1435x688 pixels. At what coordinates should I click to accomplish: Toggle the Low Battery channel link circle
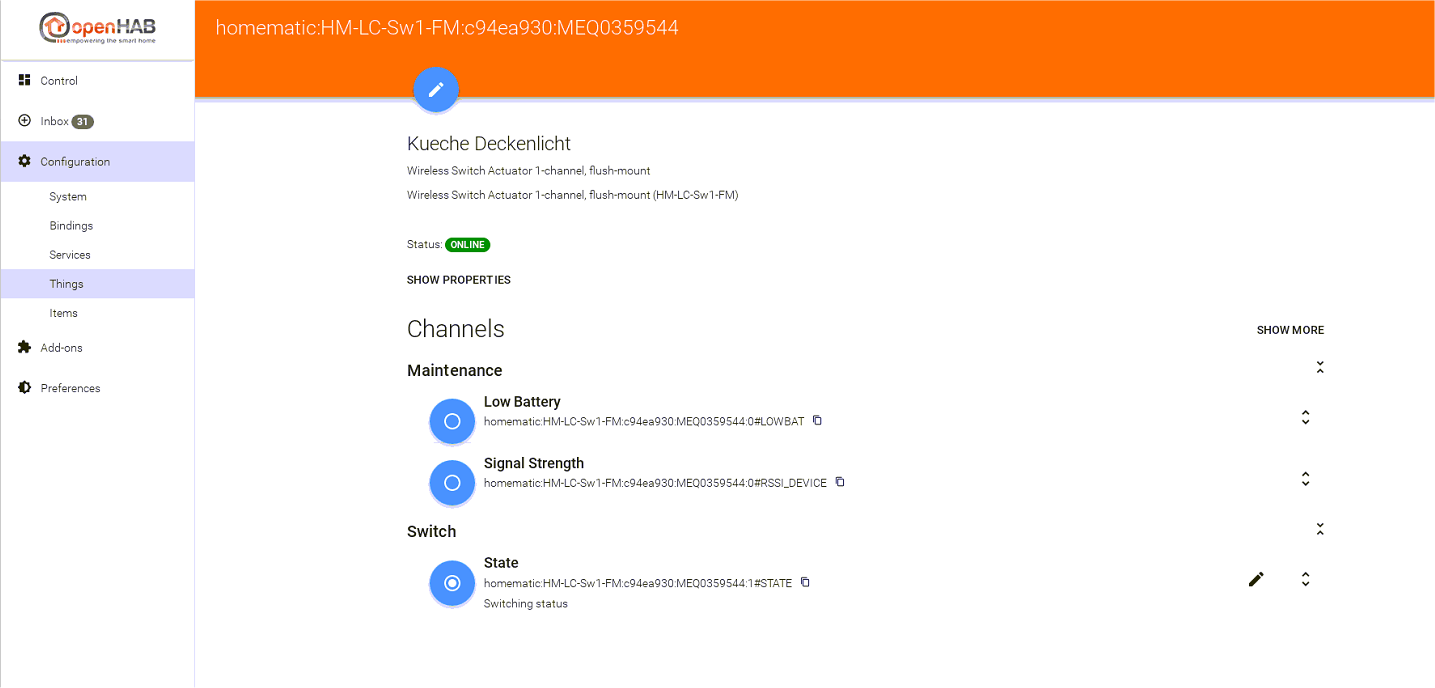point(452,422)
